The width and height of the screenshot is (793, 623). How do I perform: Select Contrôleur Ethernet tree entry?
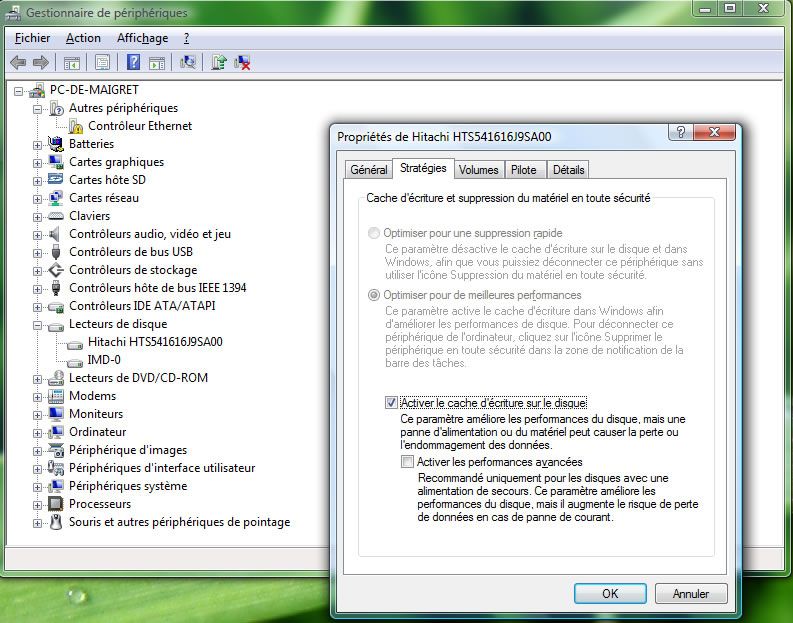[140, 126]
